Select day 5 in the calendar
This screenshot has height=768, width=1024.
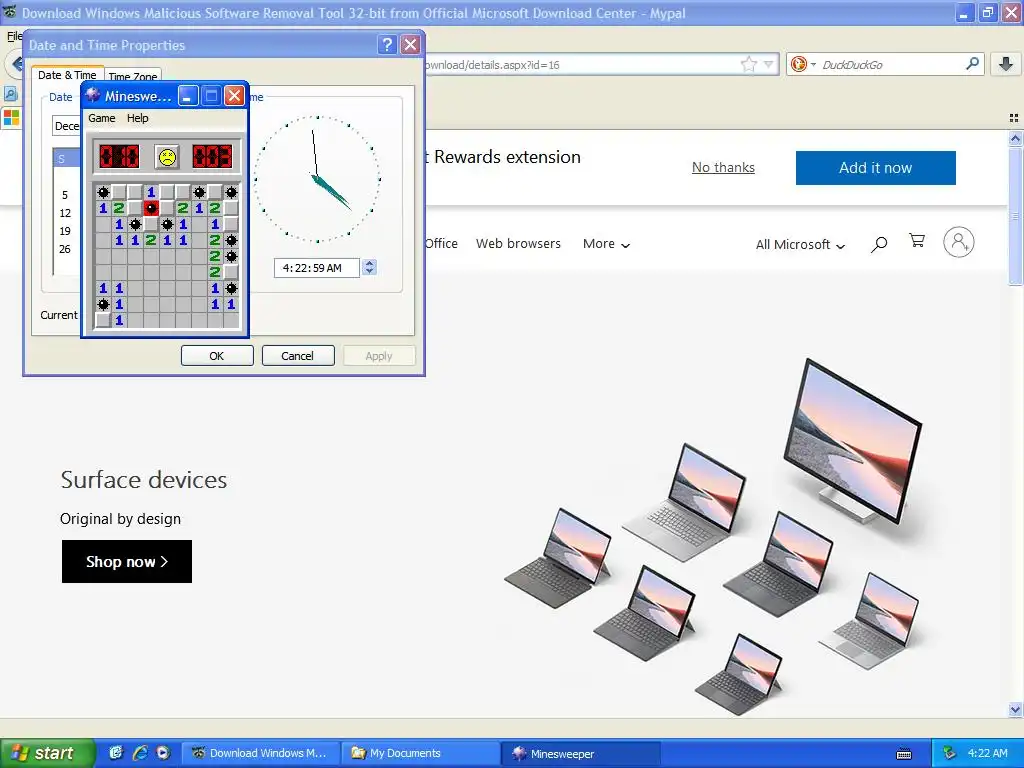(x=65, y=195)
